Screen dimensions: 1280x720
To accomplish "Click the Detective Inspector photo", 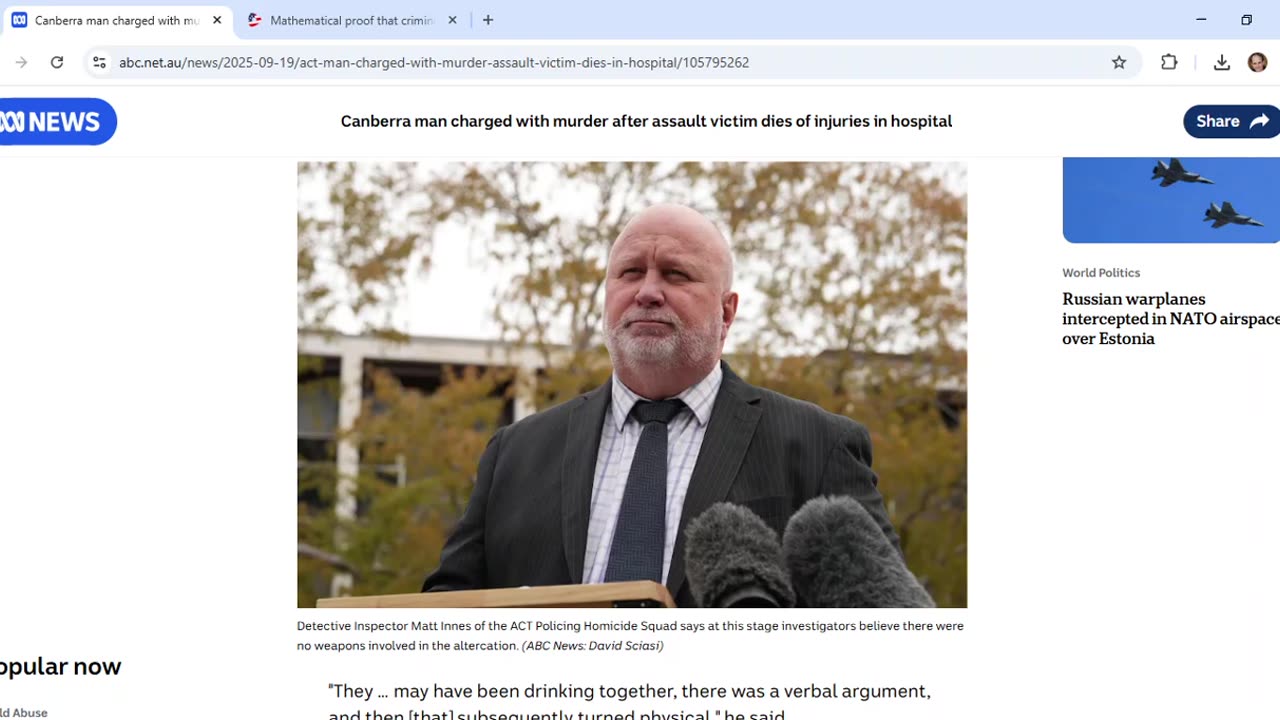I will (x=632, y=384).
